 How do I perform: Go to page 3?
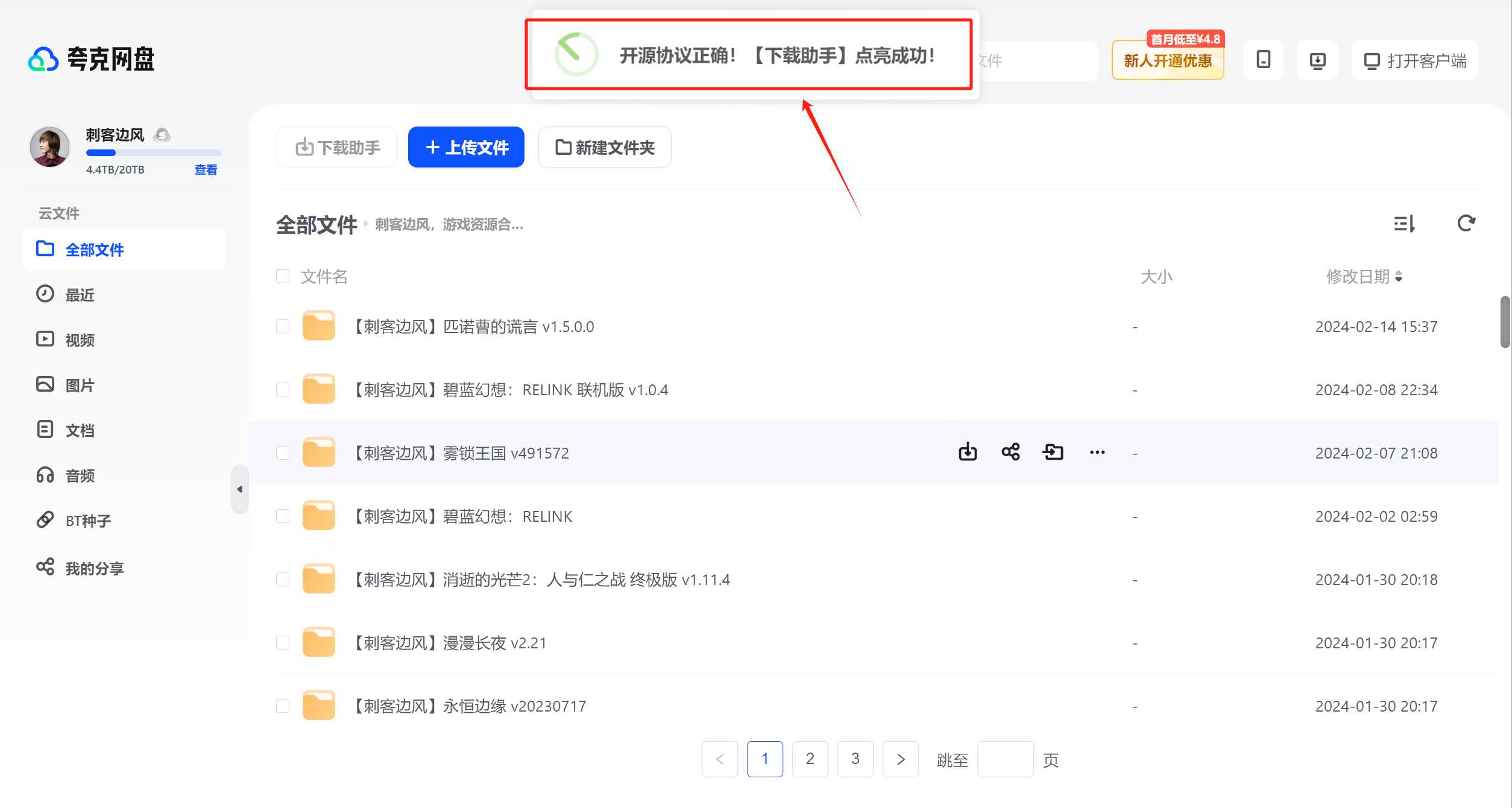(855, 759)
